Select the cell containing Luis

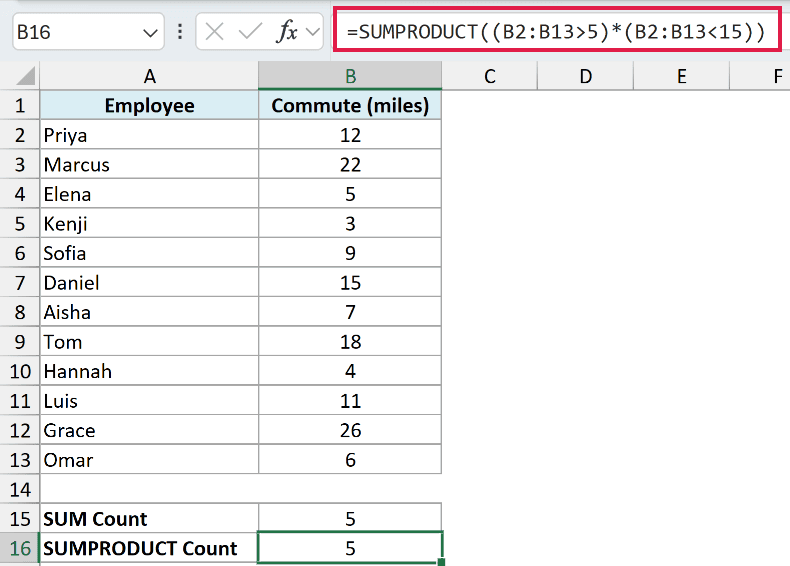149,401
